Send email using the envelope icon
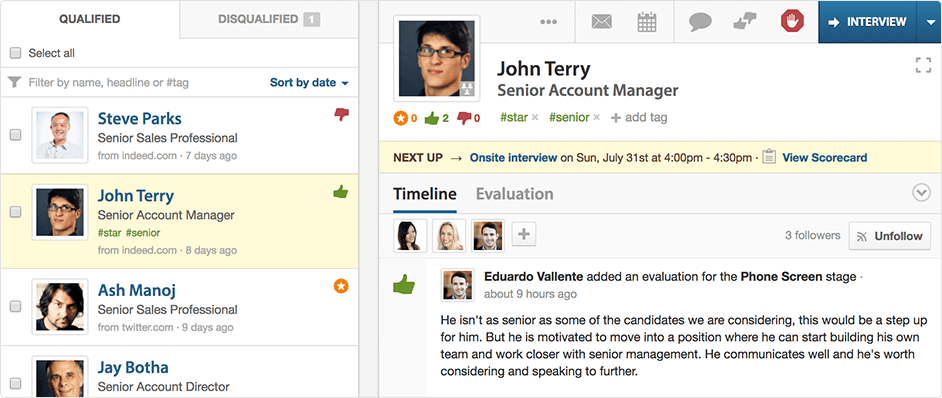Viewport: 942px width, 398px height. pyautogui.click(x=601, y=22)
